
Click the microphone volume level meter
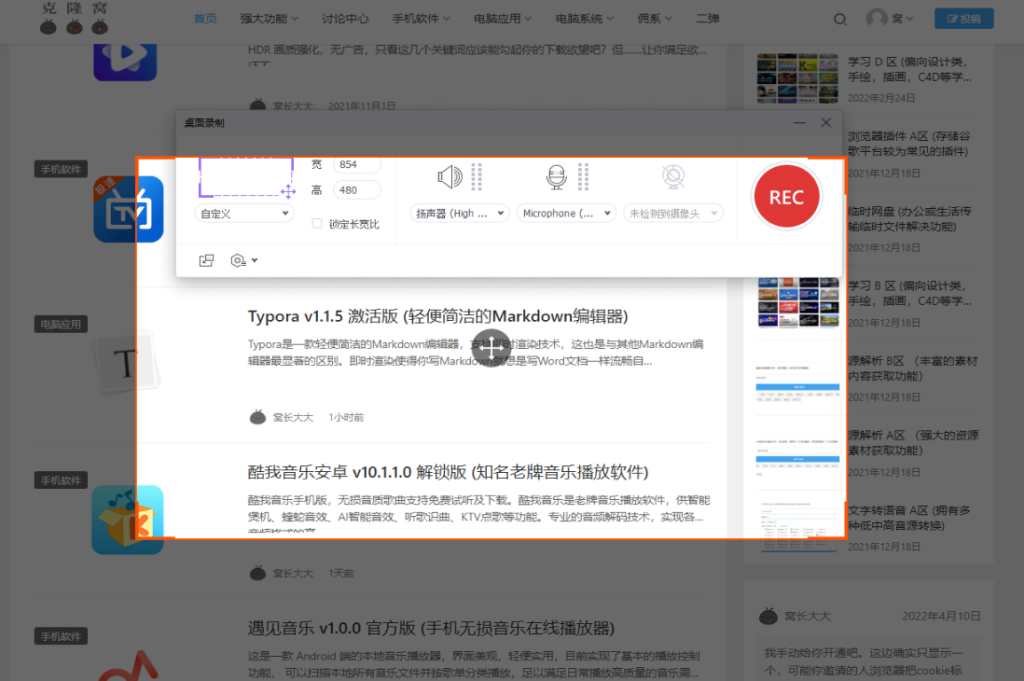pyautogui.click(x=583, y=176)
